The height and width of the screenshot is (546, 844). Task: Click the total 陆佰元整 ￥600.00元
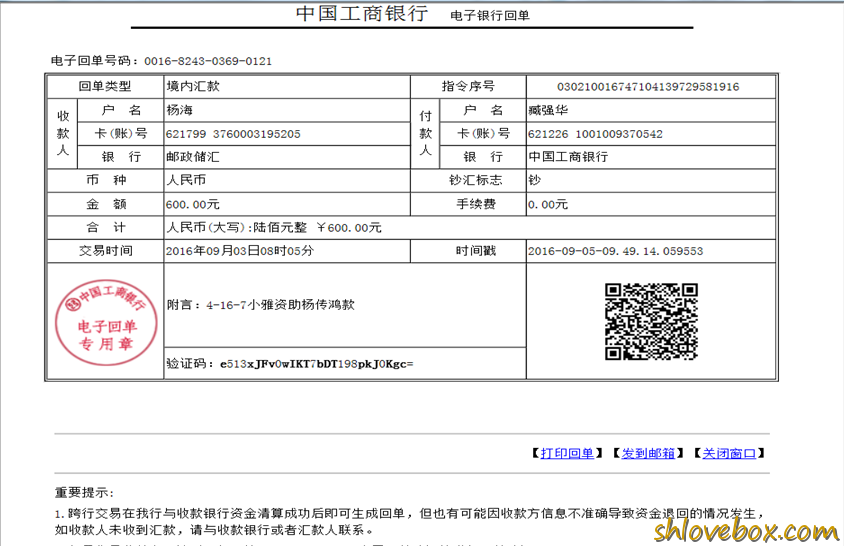click(x=318, y=227)
